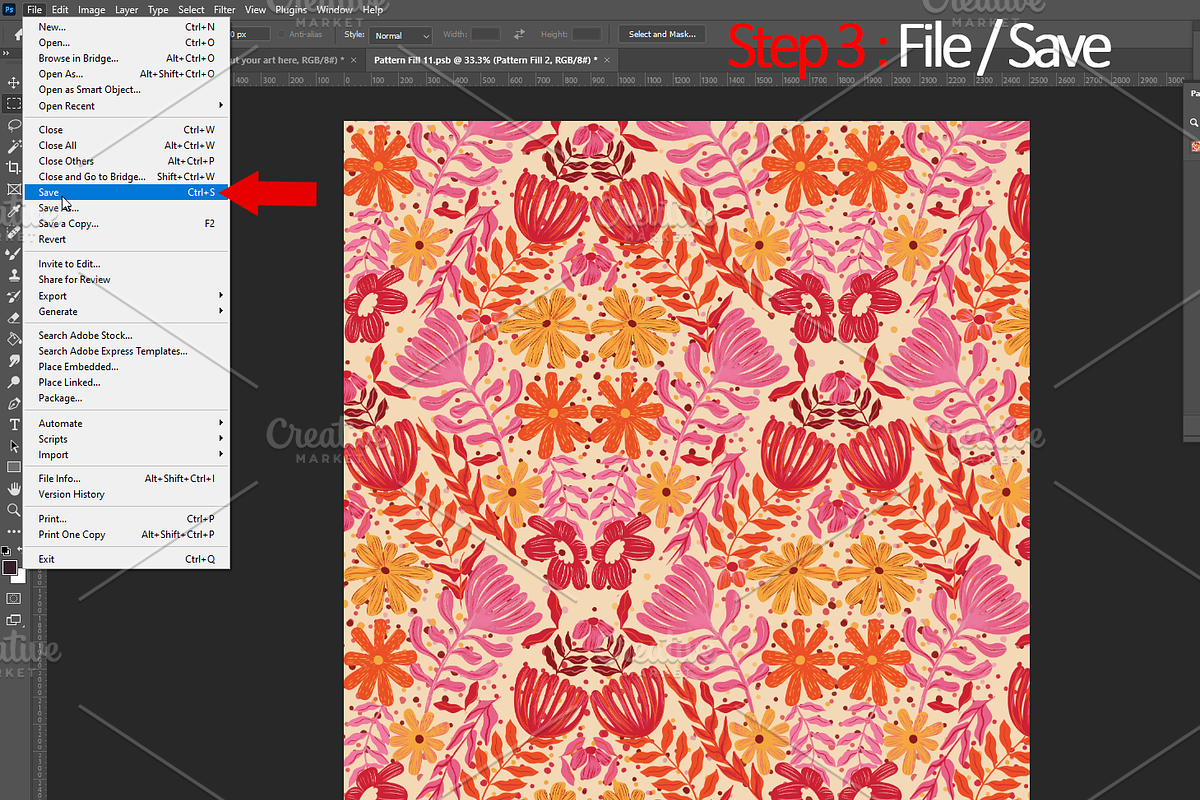Change screen mode icon
1200x800 pixels.
point(14,620)
